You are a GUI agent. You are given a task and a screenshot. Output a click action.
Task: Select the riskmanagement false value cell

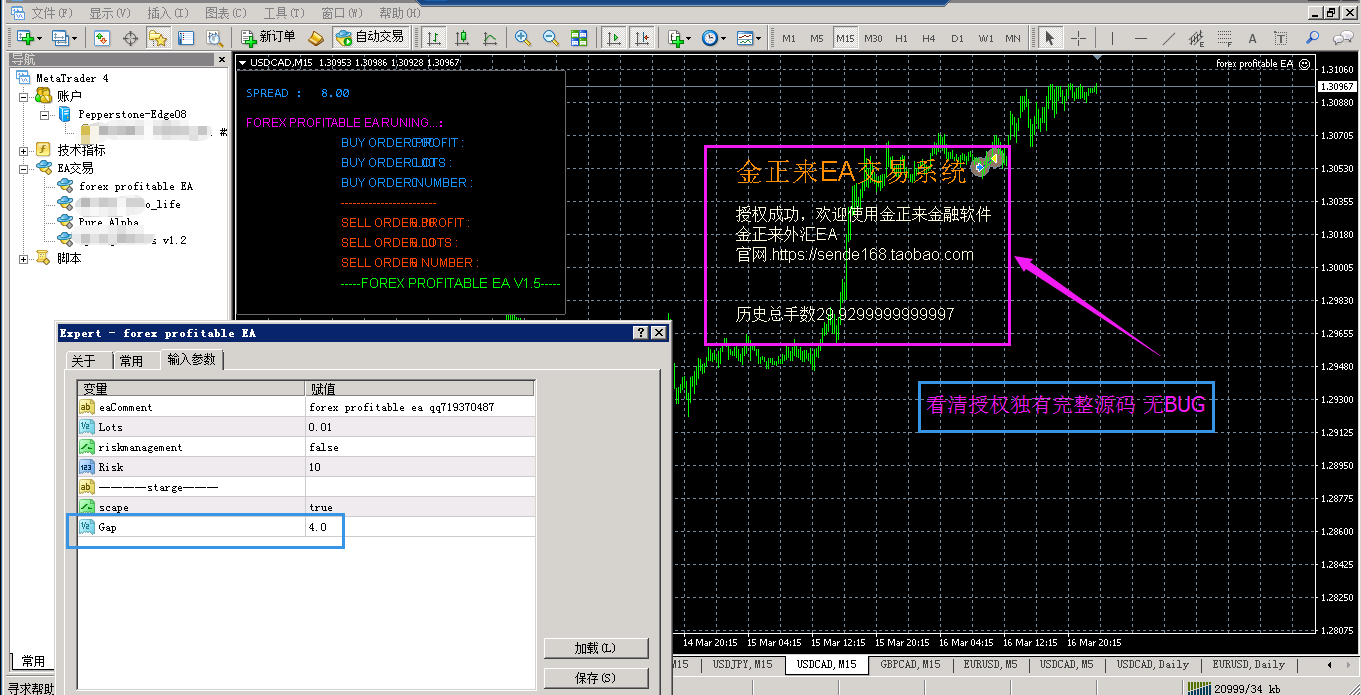point(420,447)
